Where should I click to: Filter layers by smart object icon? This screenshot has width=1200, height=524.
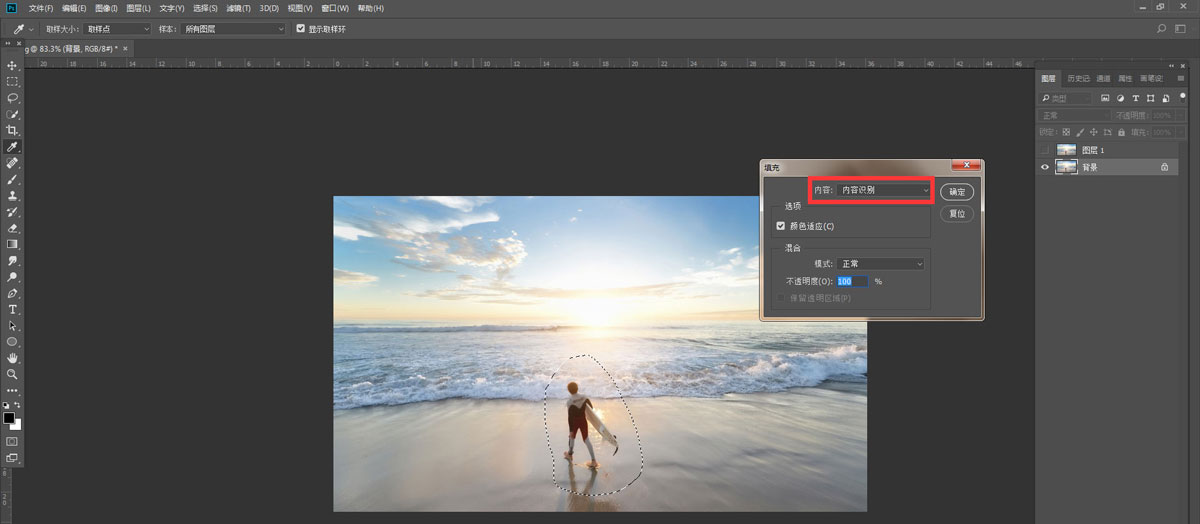coord(1167,98)
